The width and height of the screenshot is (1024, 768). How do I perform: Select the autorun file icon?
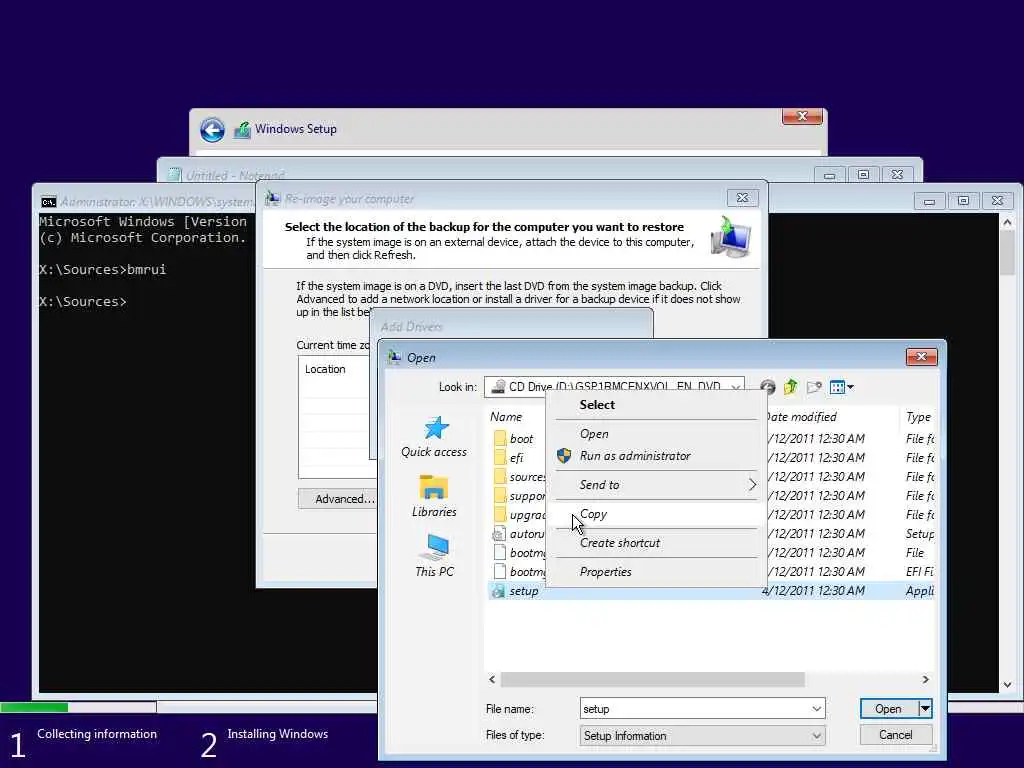[x=499, y=534]
